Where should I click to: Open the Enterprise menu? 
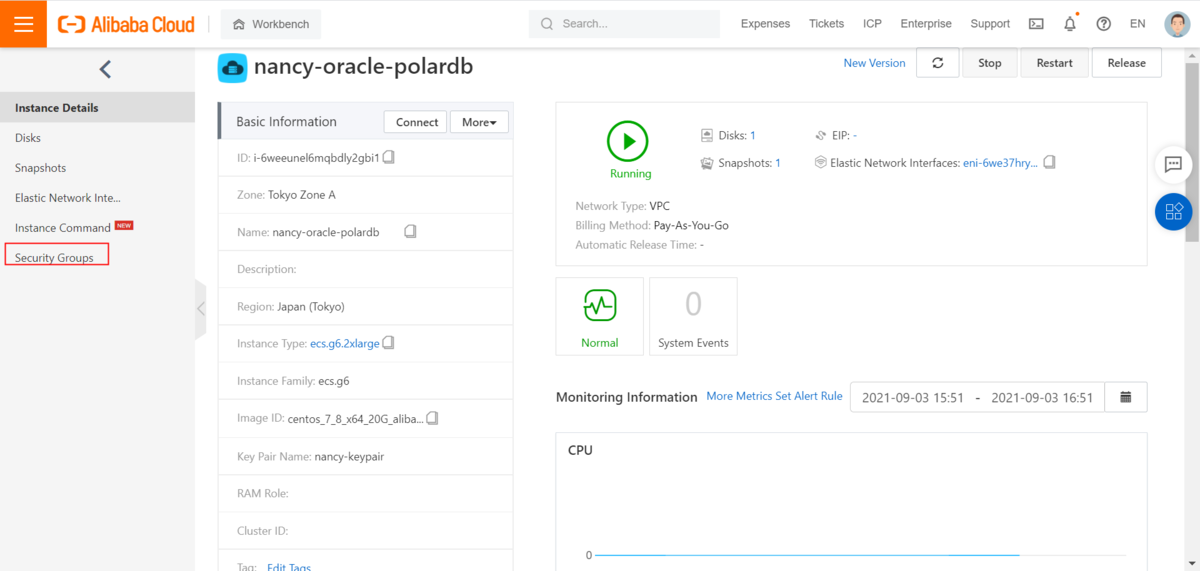click(x=926, y=24)
